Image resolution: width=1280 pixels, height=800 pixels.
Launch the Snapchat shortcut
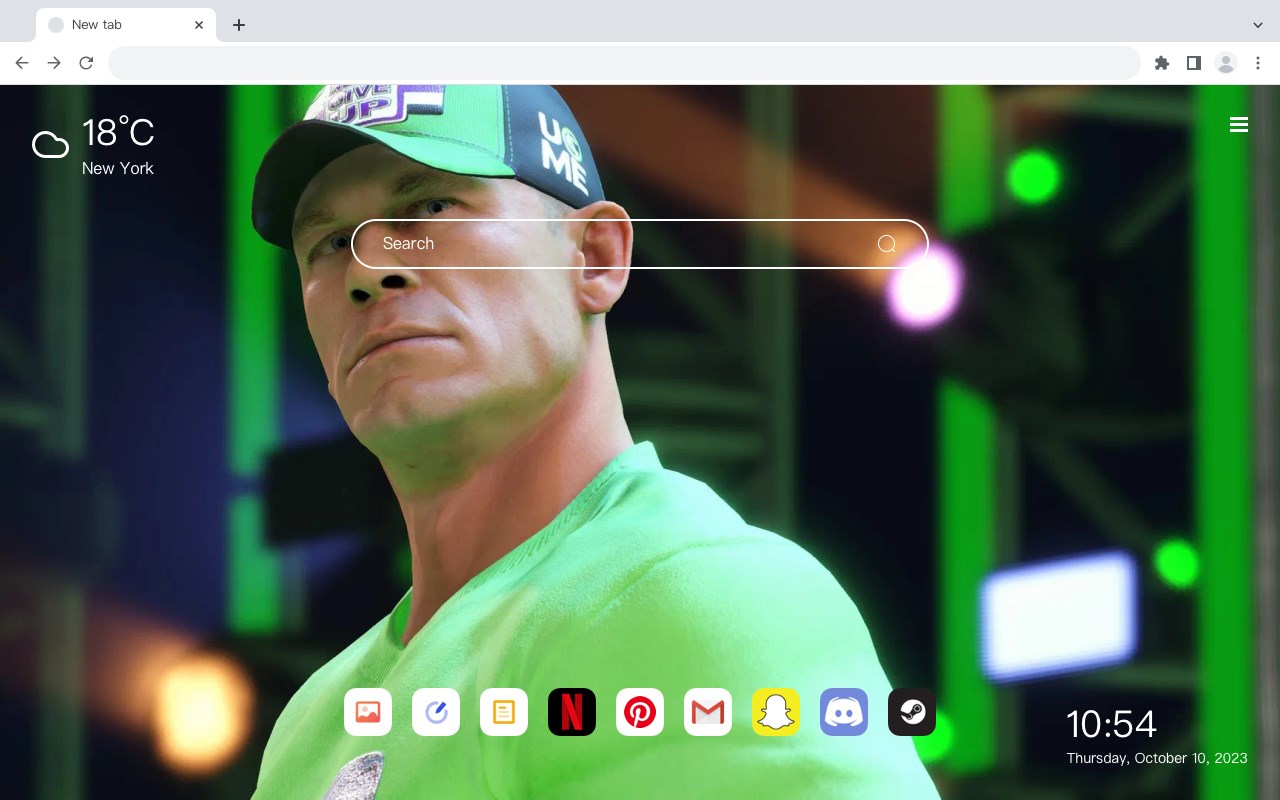[776, 712]
